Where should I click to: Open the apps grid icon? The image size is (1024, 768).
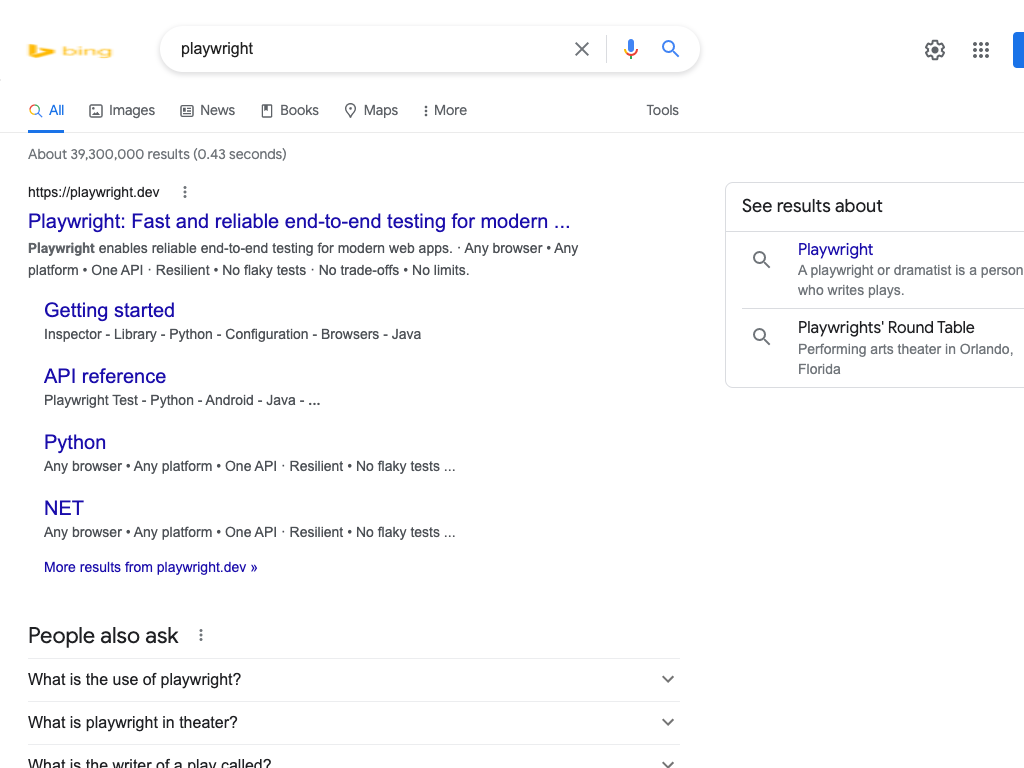coord(980,50)
